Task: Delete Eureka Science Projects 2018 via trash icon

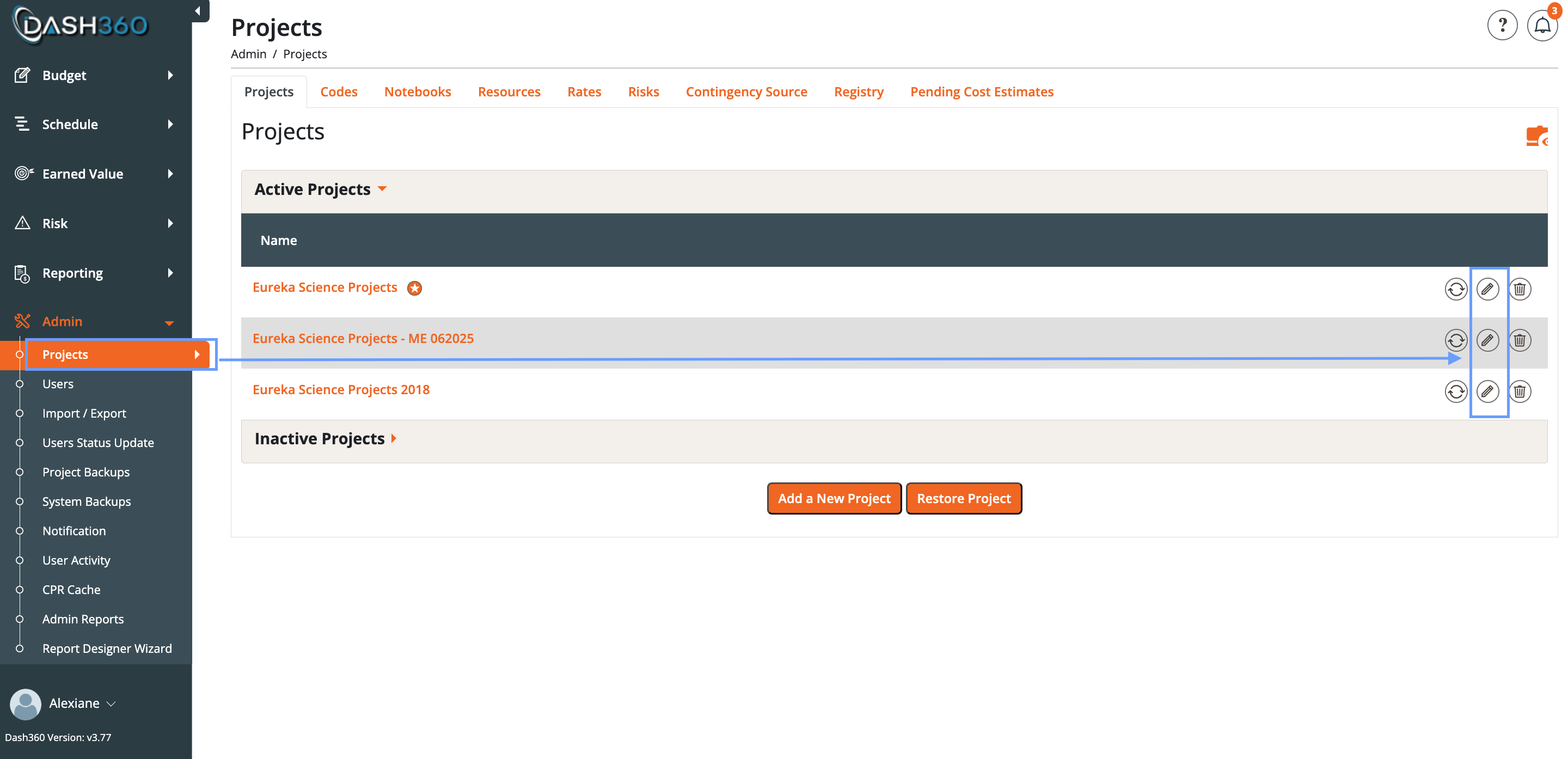Action: 1520,391
